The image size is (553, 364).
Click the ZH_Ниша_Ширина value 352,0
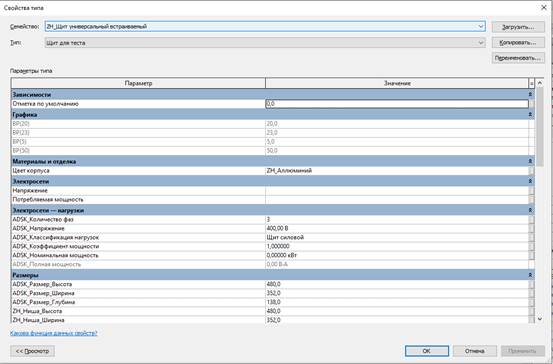pyautogui.click(x=397, y=320)
